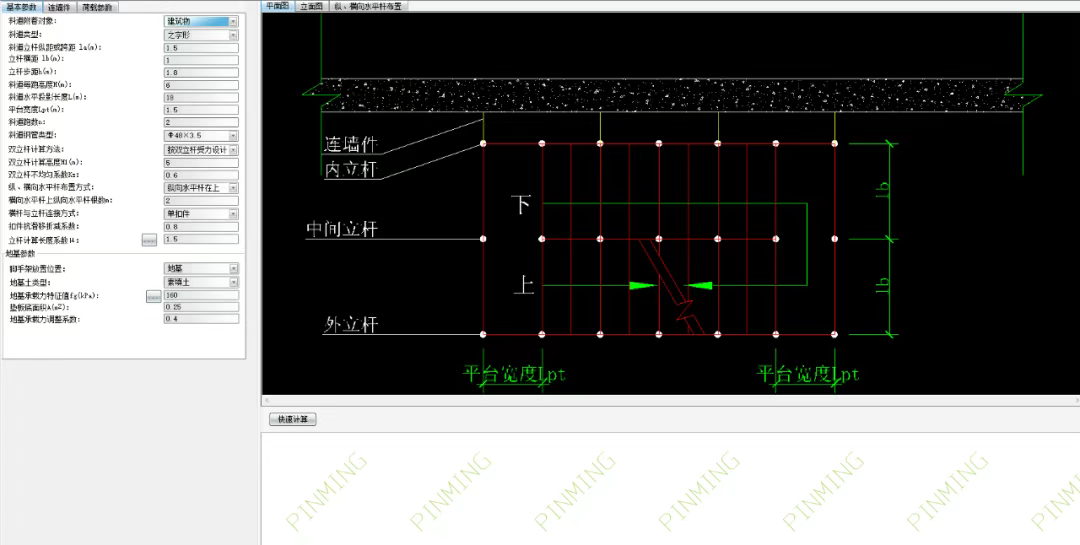Open the 脚手架放置位置 dropdown (地基)
Image resolution: width=1080 pixels, height=545 pixels.
[201, 268]
